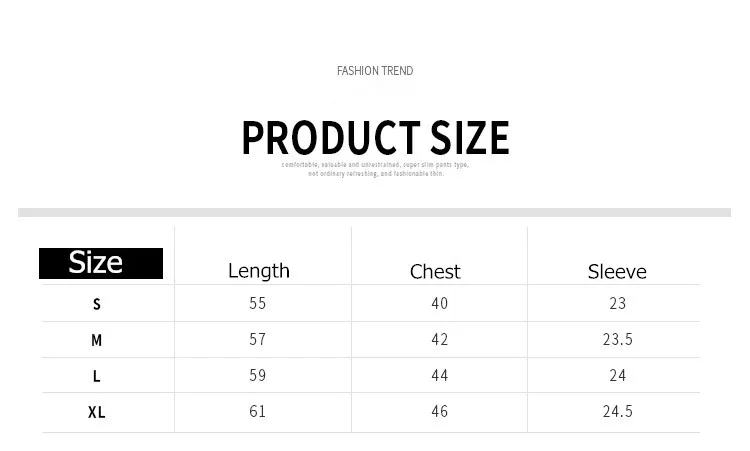Click the chest value 40
750x451 pixels.
[x=439, y=303]
